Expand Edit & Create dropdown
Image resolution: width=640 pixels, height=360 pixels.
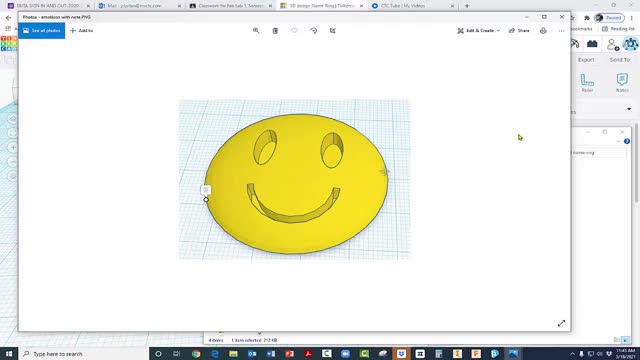pyautogui.click(x=478, y=31)
